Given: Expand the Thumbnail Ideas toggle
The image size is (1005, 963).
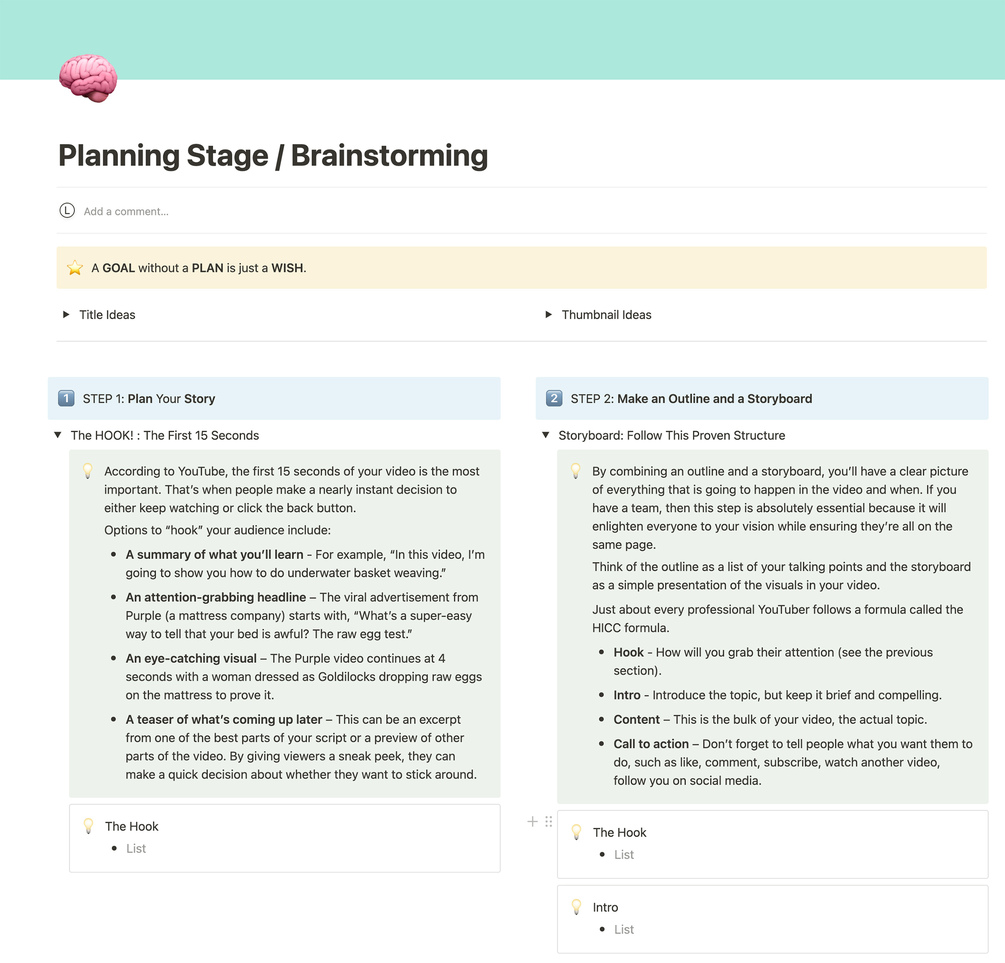Looking at the screenshot, I should [x=548, y=315].
